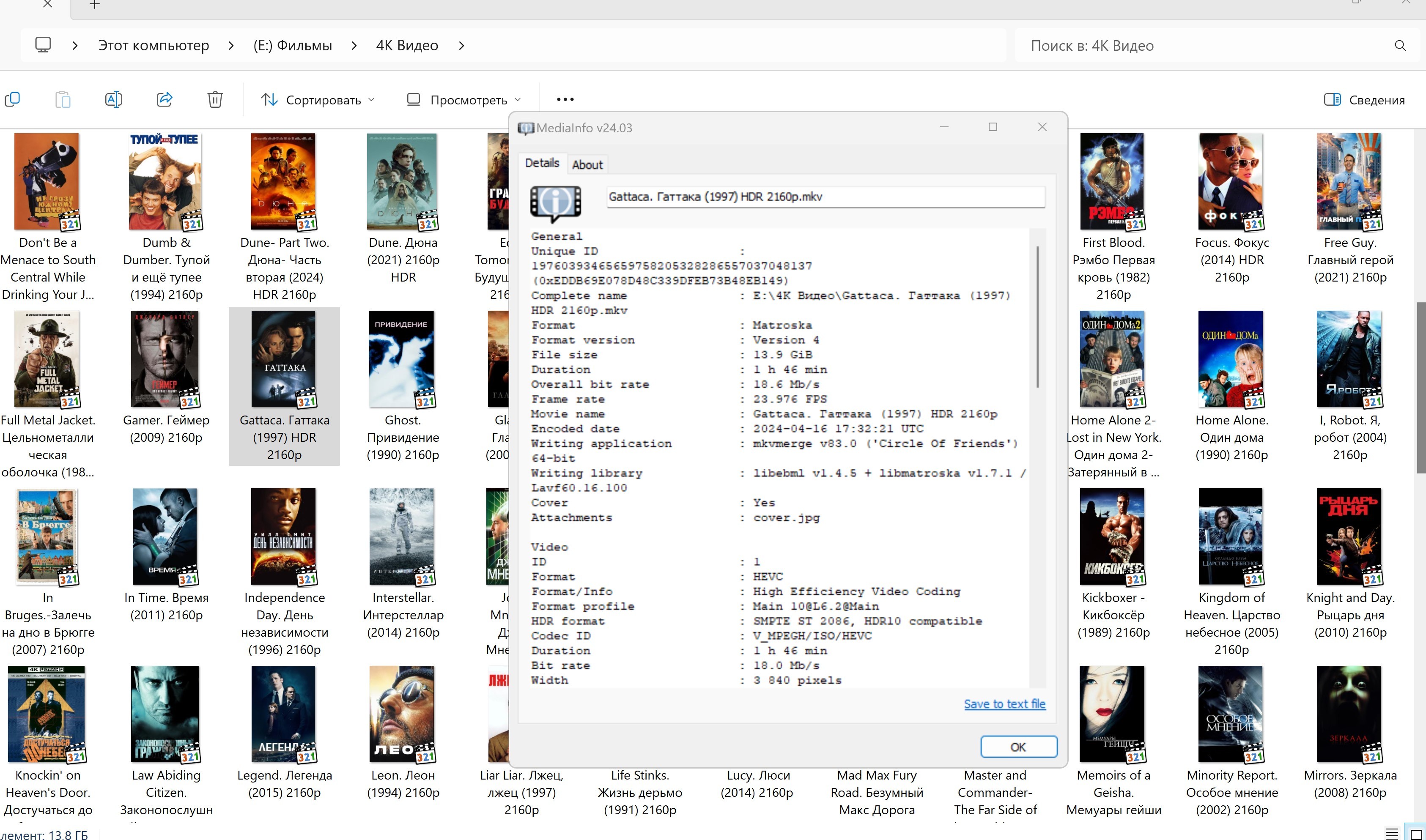1426x840 pixels.
Task: Select Don't Be a Menace thumbnail
Action: click(47, 182)
